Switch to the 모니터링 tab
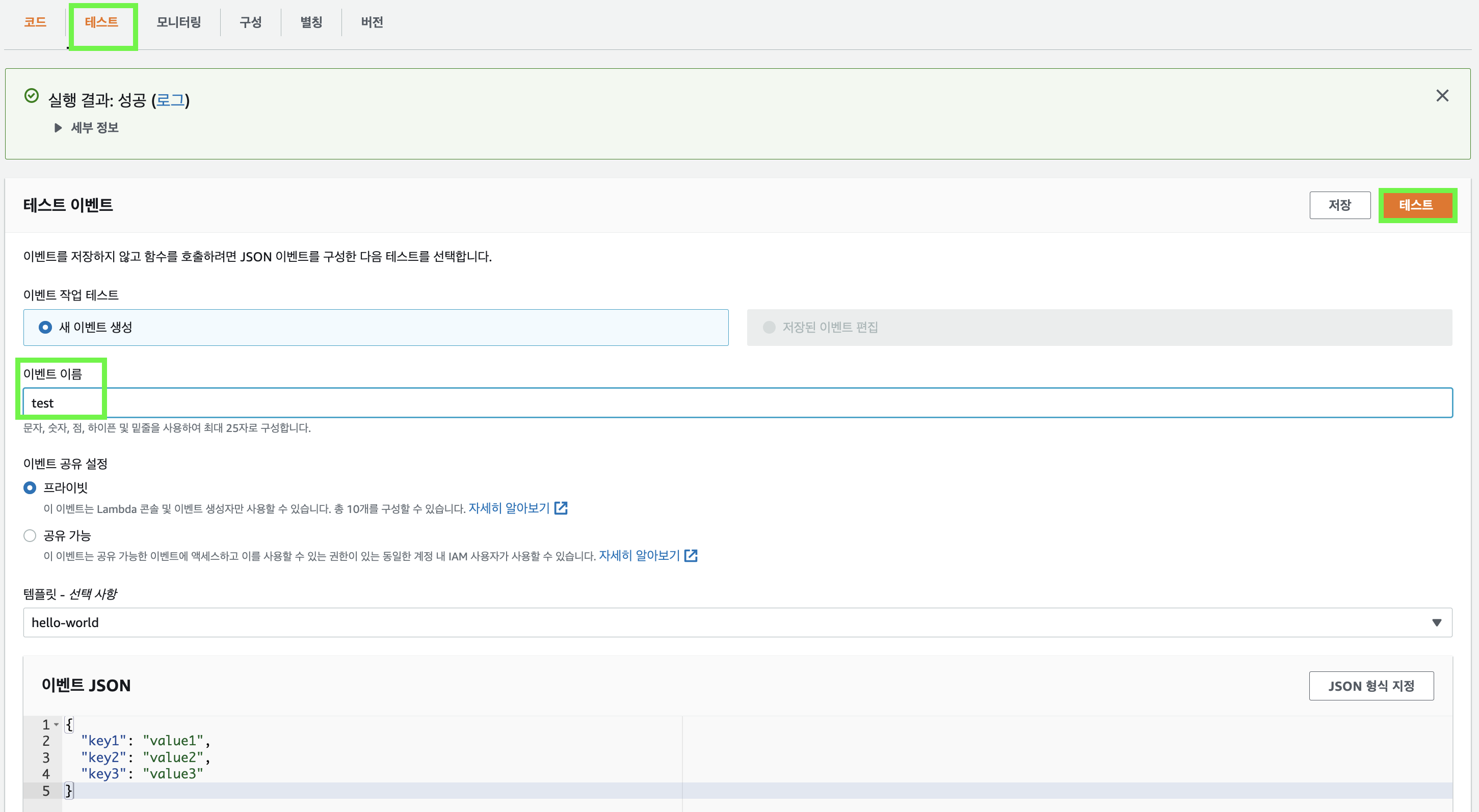This screenshot has width=1479, height=812. 178,22
